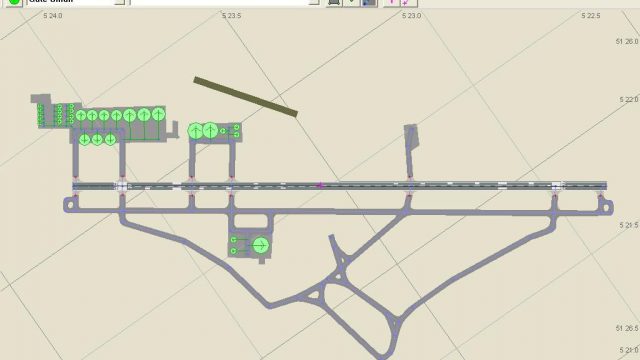Select the left down-arrow gate in main apron's lower row
This screenshot has width=640, height=360.
[x=84, y=140]
